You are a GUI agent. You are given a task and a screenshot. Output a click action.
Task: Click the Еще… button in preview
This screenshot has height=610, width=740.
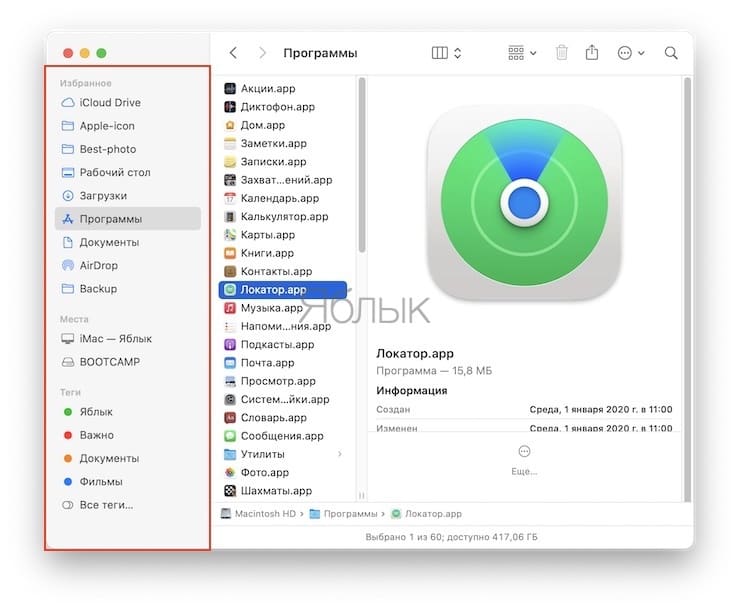(x=524, y=460)
